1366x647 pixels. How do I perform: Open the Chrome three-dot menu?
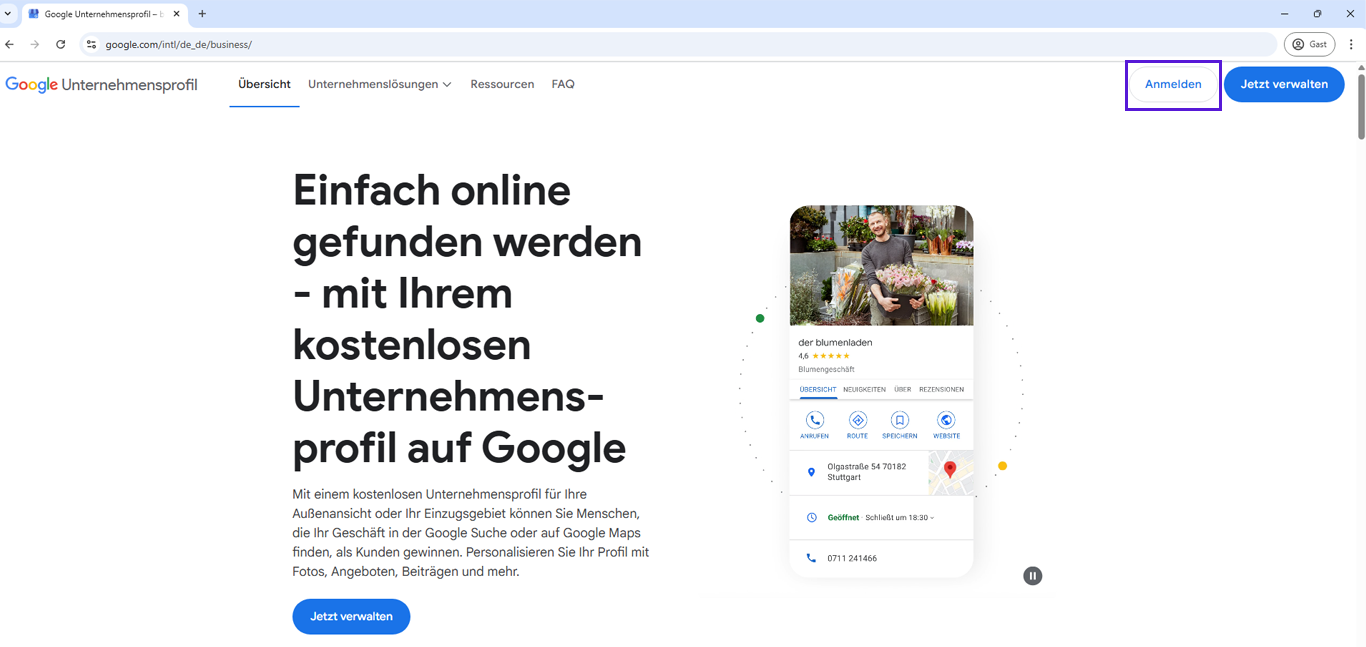click(1351, 44)
